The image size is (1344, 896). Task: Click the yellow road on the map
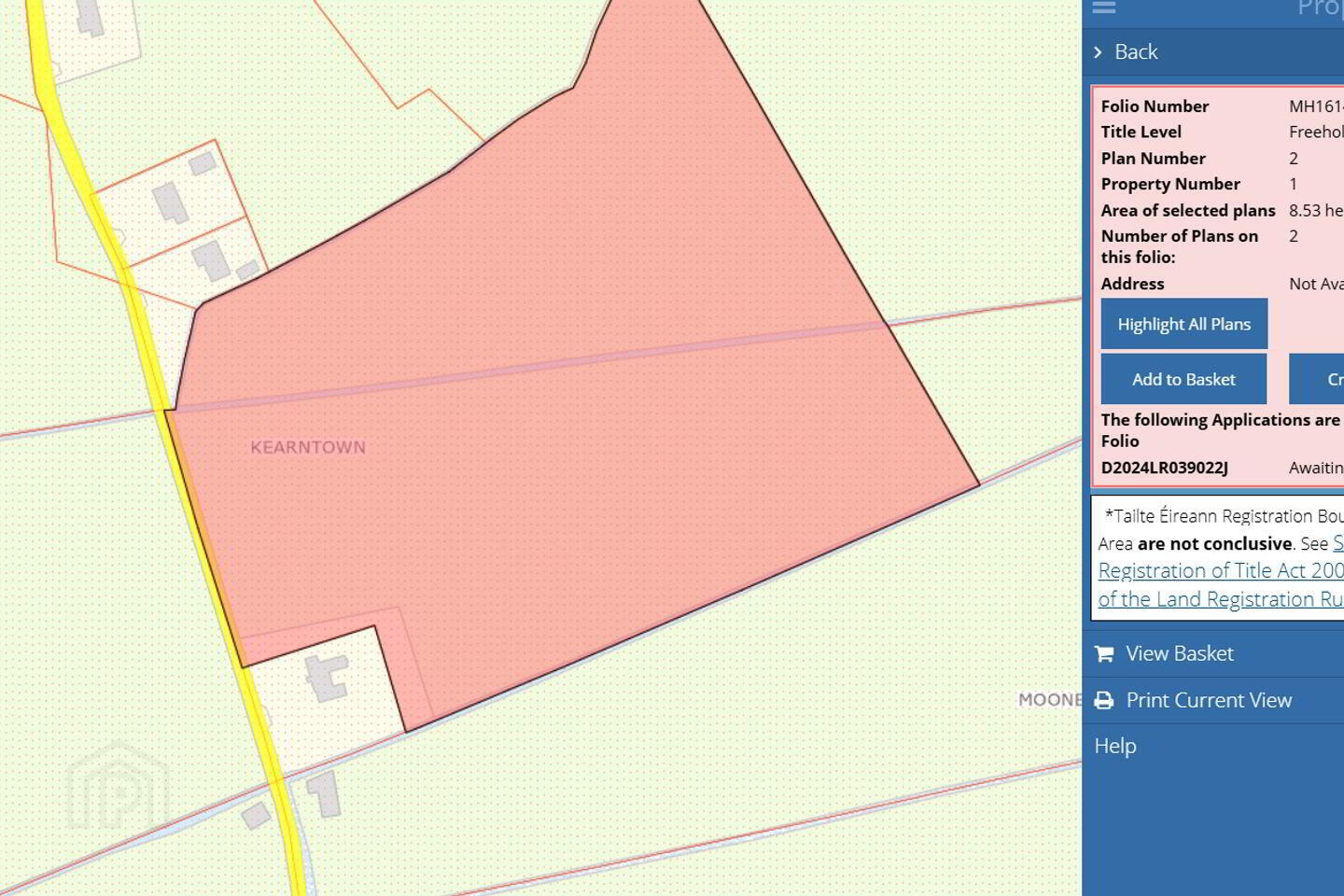pyautogui.click(x=202, y=539)
